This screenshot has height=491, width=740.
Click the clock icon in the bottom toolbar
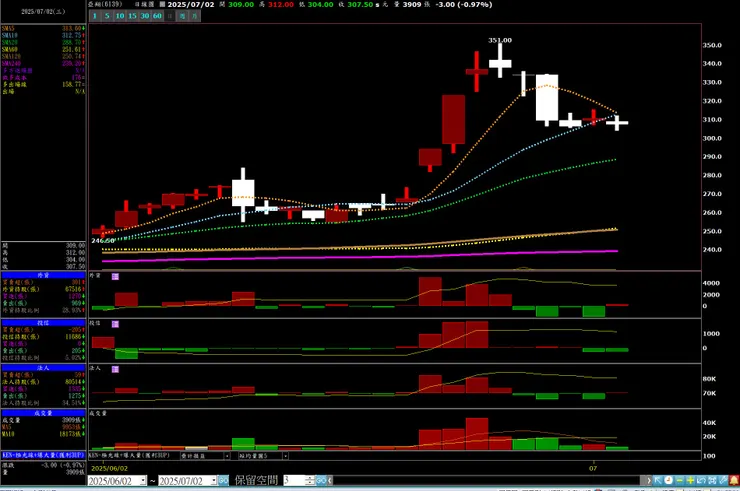coord(669,481)
